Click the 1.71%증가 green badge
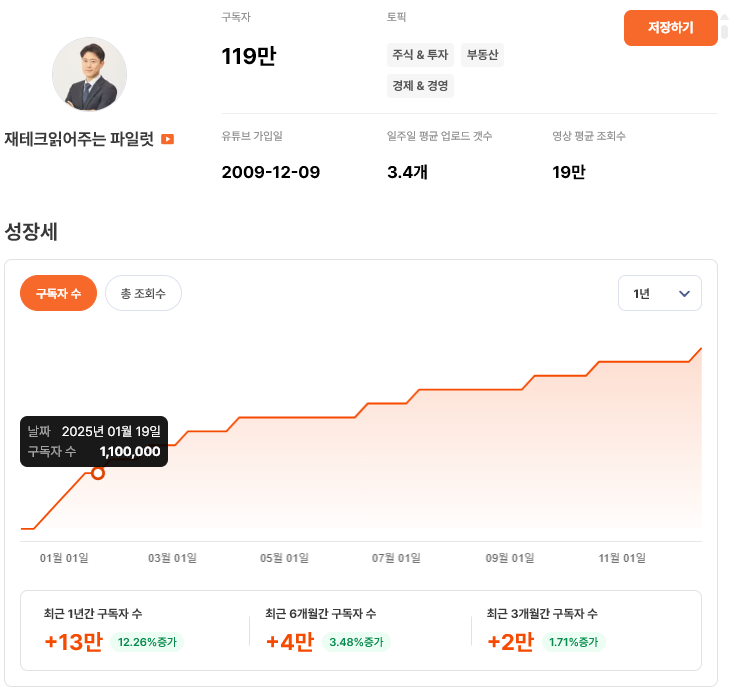This screenshot has height=694, width=749. [573, 642]
